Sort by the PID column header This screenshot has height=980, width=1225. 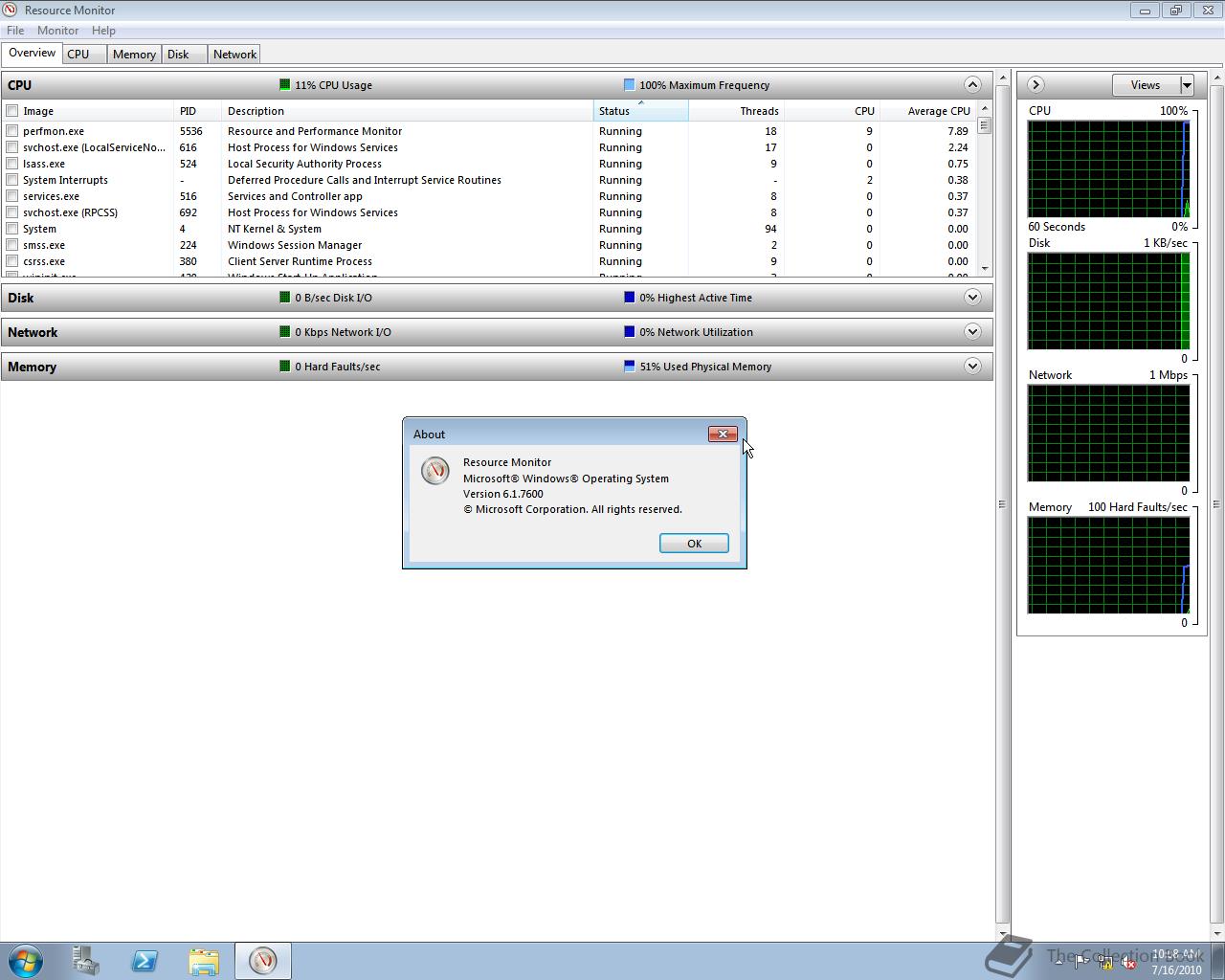(197, 111)
